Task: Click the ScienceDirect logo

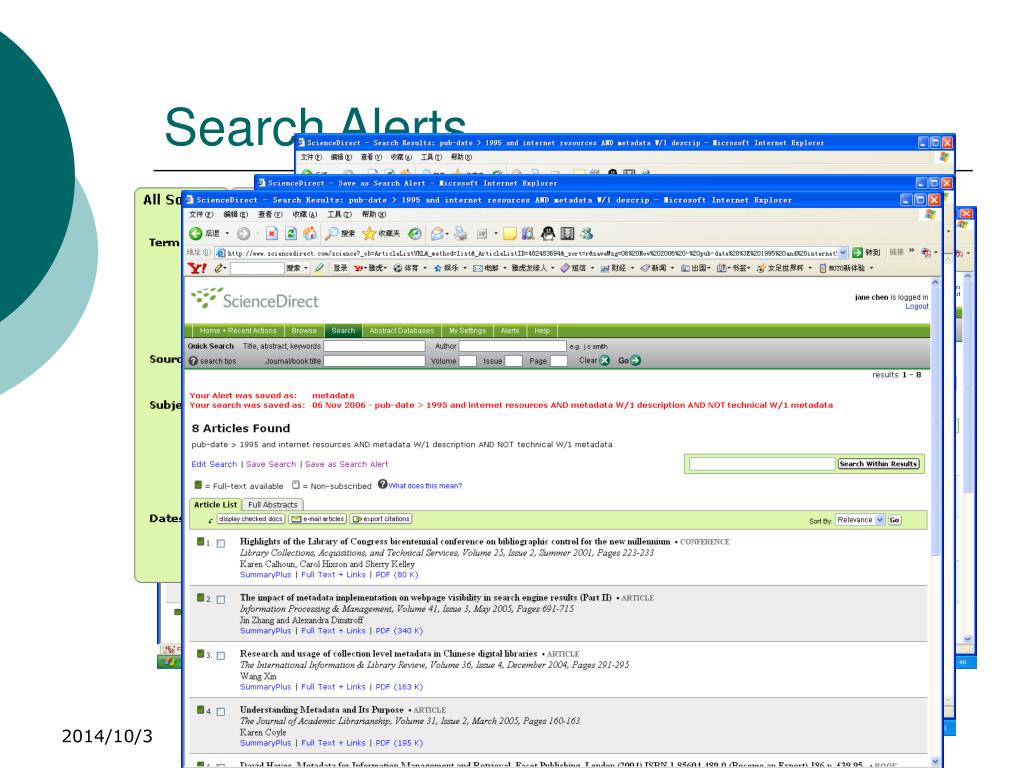Action: [255, 300]
